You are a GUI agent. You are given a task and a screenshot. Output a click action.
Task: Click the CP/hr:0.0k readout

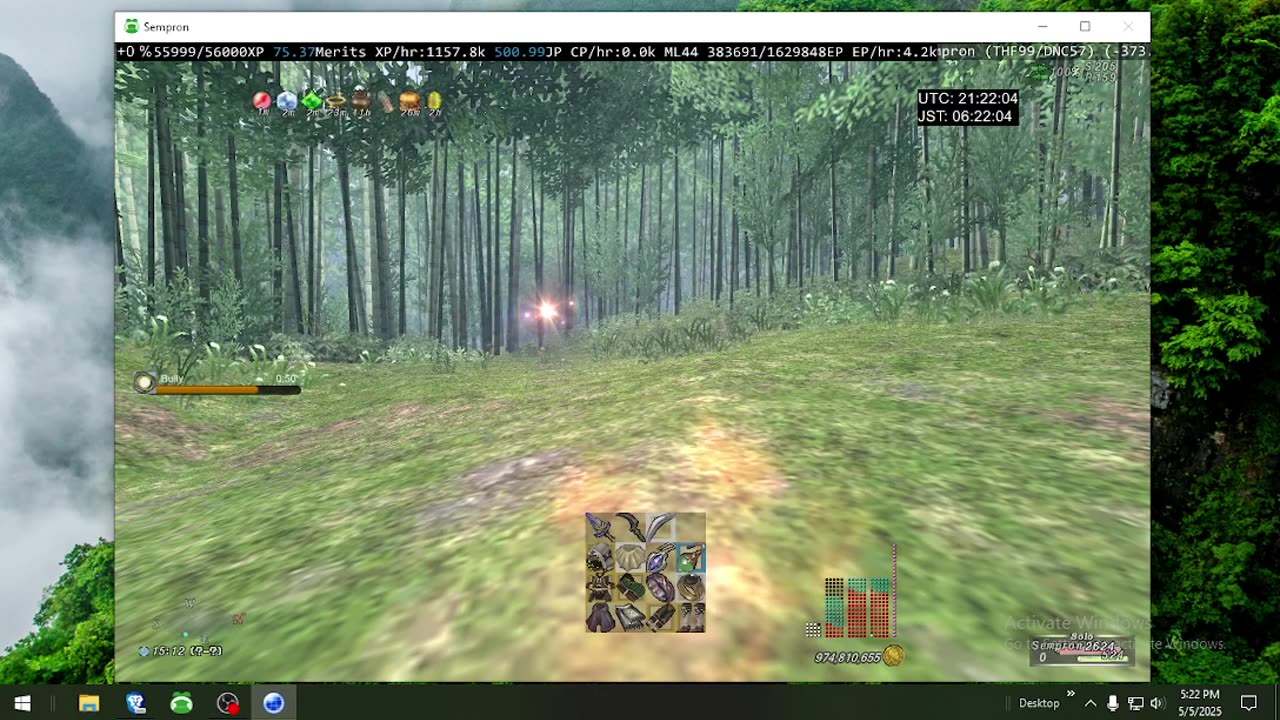point(611,51)
